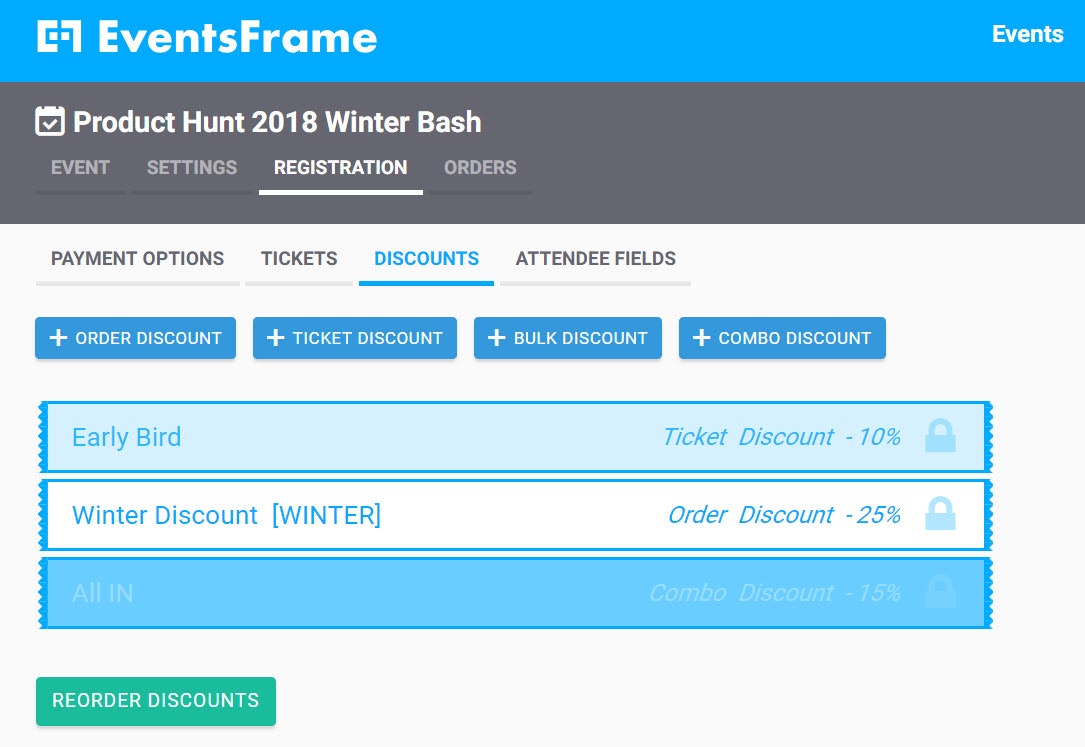Click the plus icon on Bulk Discount

click(497, 338)
